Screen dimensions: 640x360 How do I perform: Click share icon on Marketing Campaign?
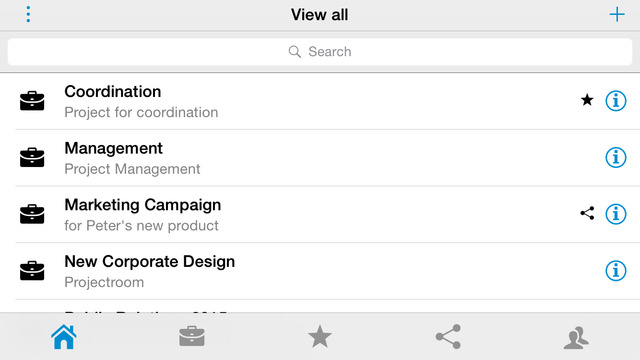[587, 213]
